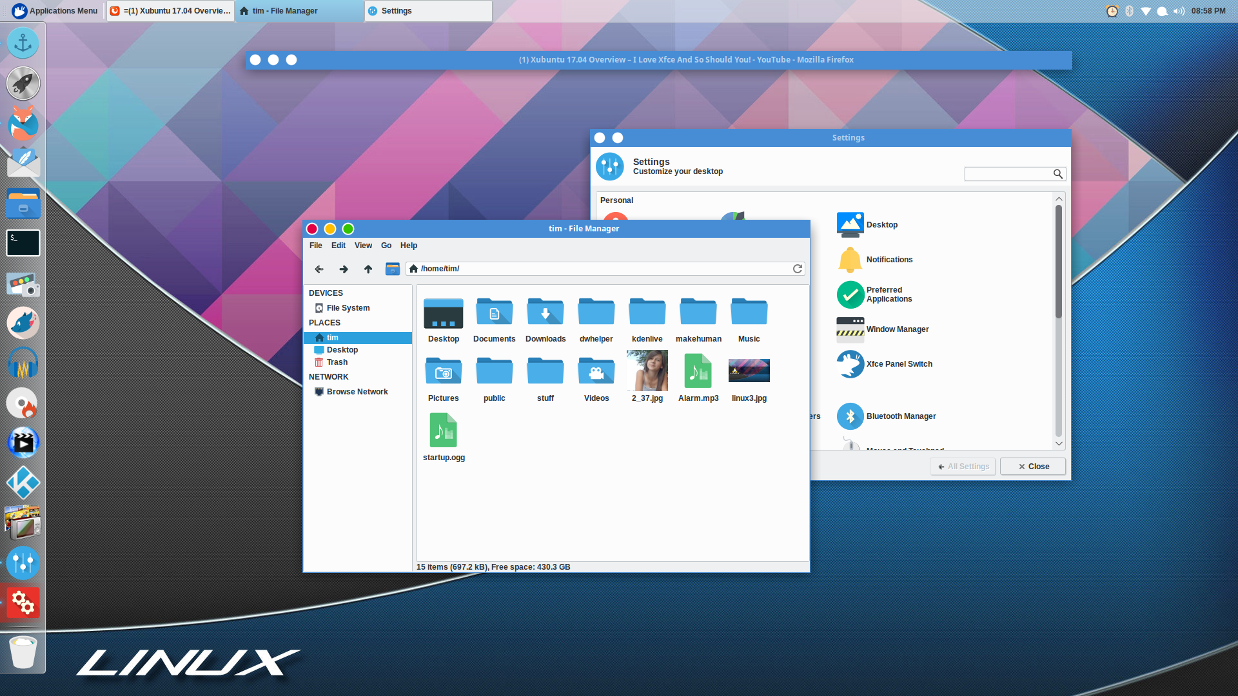Open the screenshot tool in dock
This screenshot has width=1238, height=696.
(x=23, y=284)
